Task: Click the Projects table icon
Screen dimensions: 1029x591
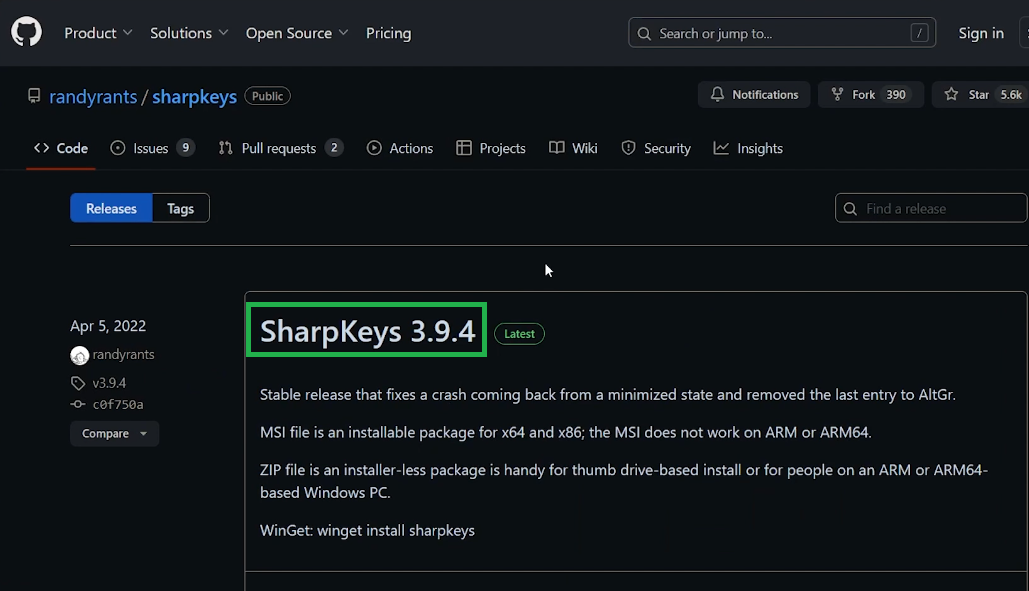Action: click(x=464, y=148)
